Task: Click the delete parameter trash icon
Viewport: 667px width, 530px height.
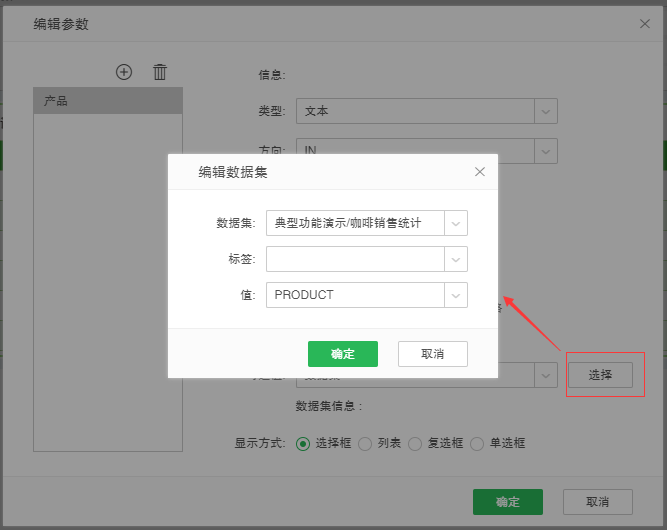Action: click(x=160, y=72)
